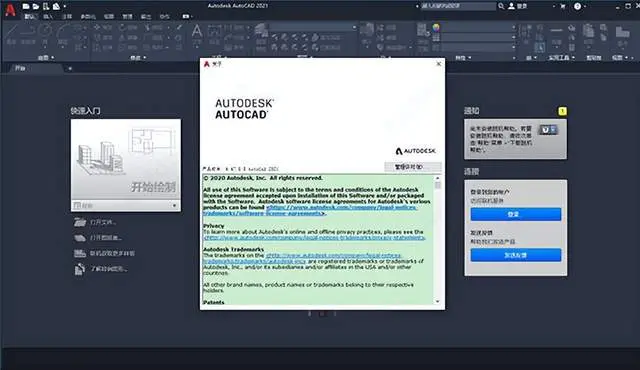Click the search magnifier icon

click(501, 6)
